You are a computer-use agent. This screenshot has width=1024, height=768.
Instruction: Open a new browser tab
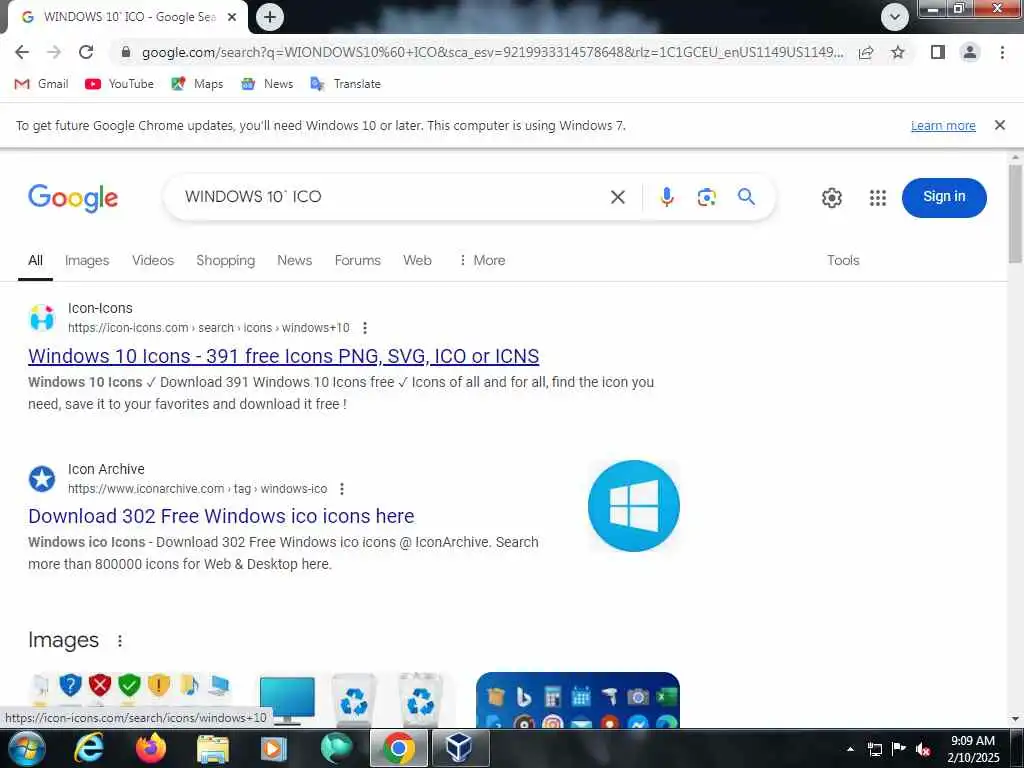coord(270,17)
